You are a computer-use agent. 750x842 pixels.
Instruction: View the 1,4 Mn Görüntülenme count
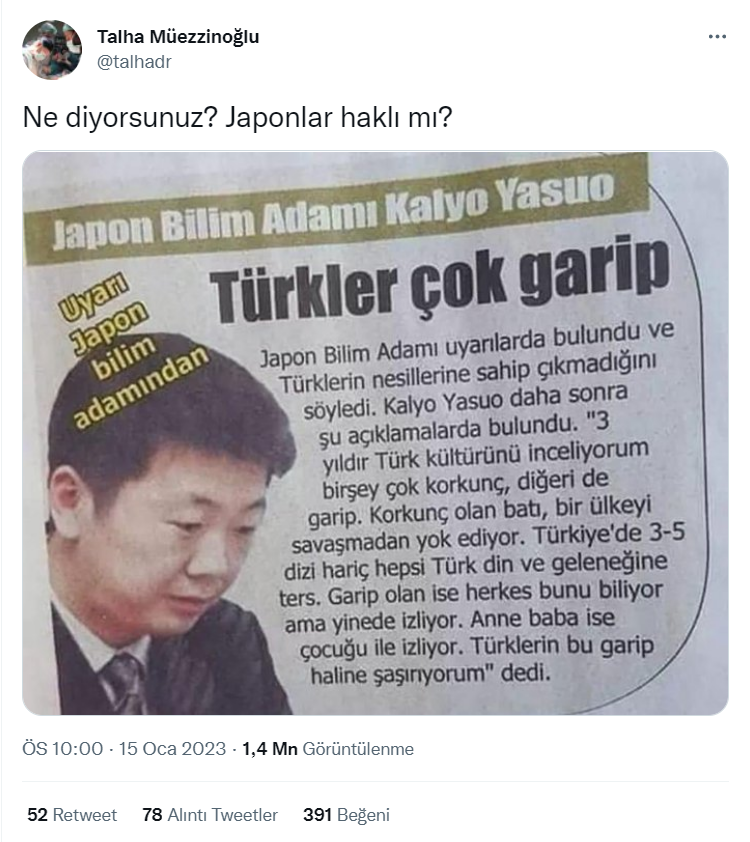pos(328,749)
